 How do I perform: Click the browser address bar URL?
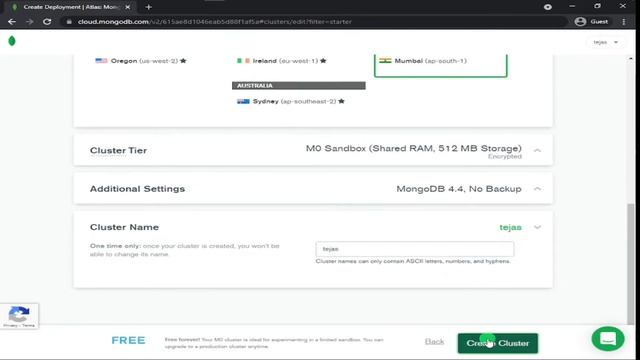[x=215, y=22]
